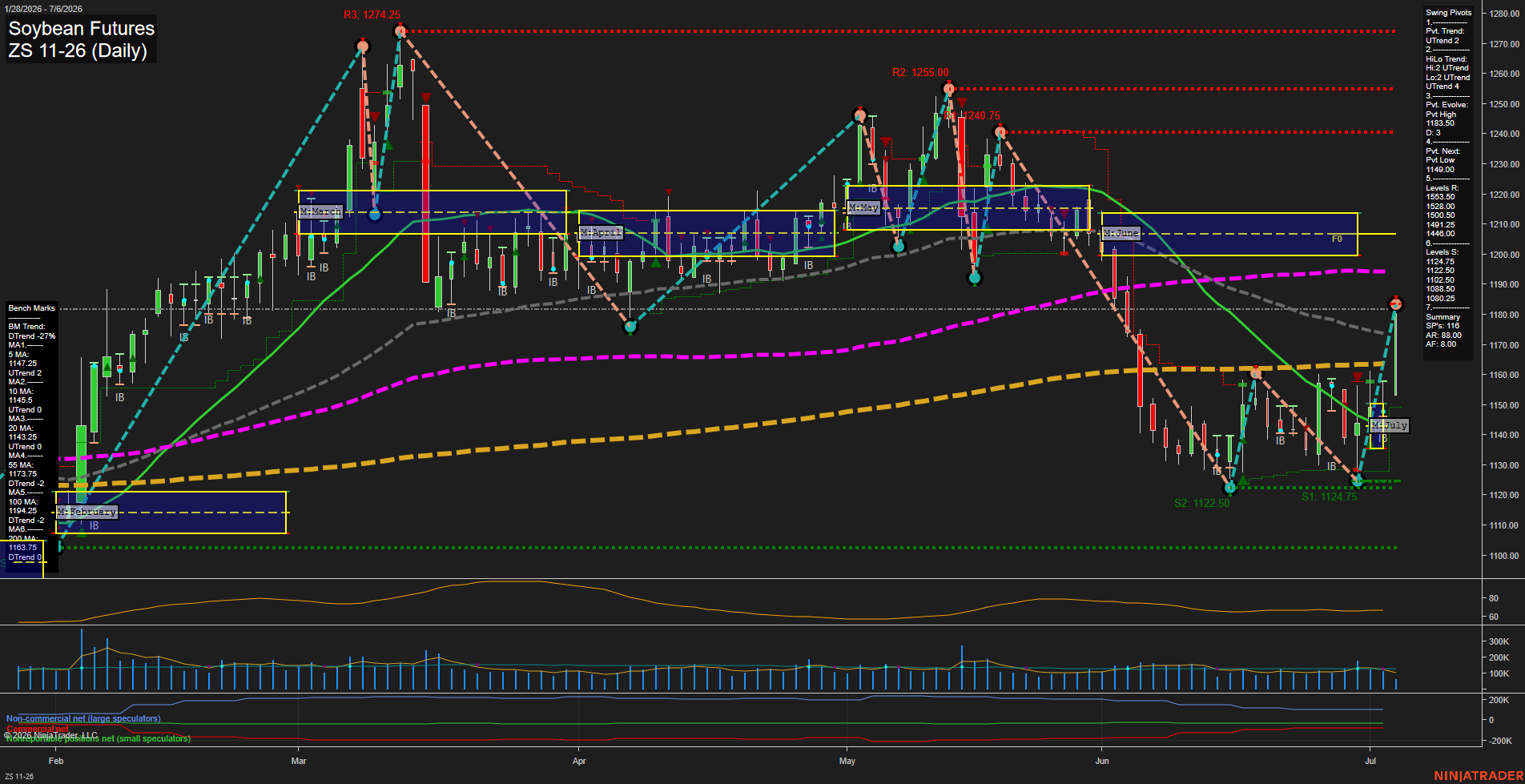Click the swing pivot high marker at R3
The height and width of the screenshot is (784, 1525).
(400, 31)
